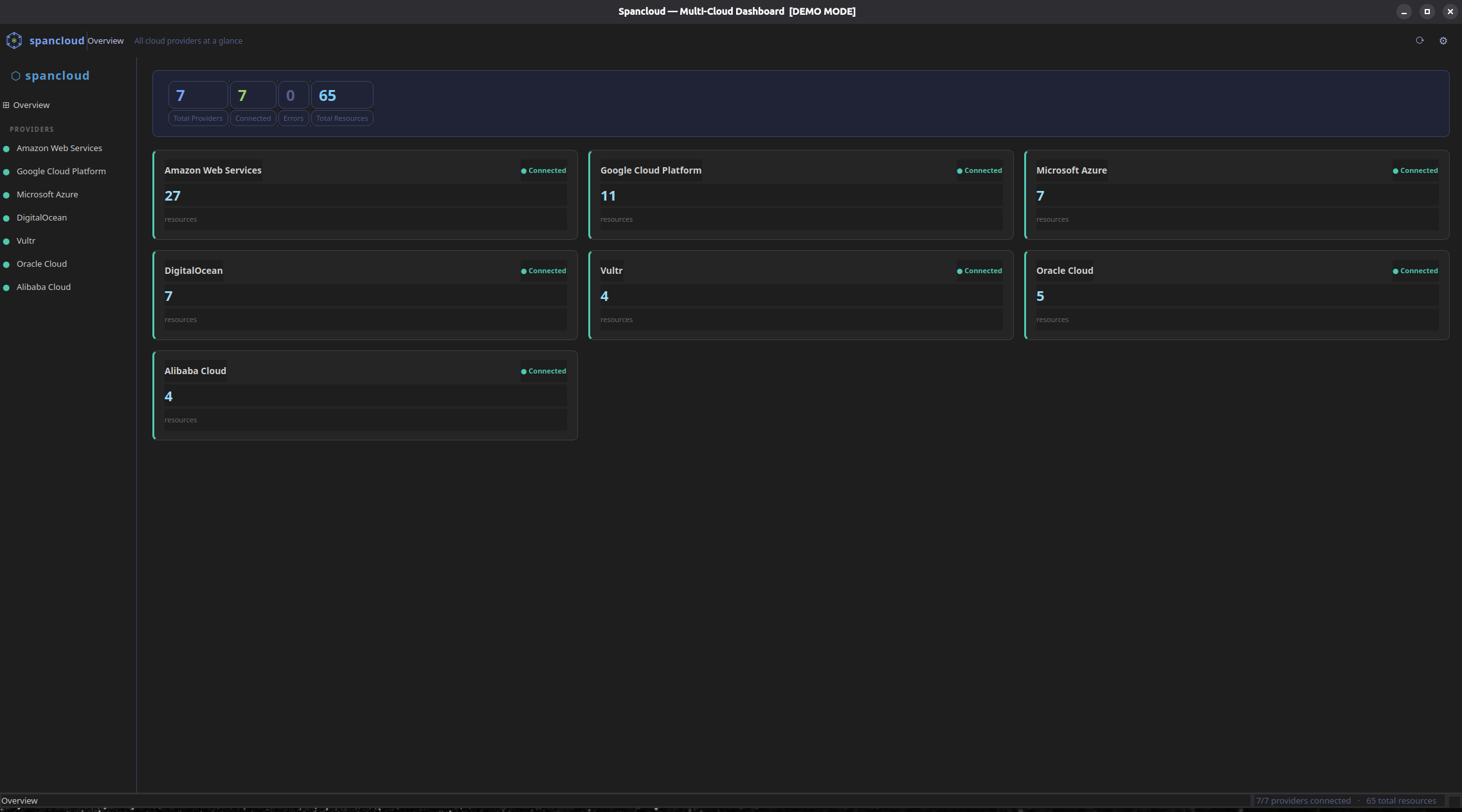This screenshot has width=1462, height=812.
Task: Select Oracle Cloud in the sidebar
Action: coord(42,264)
